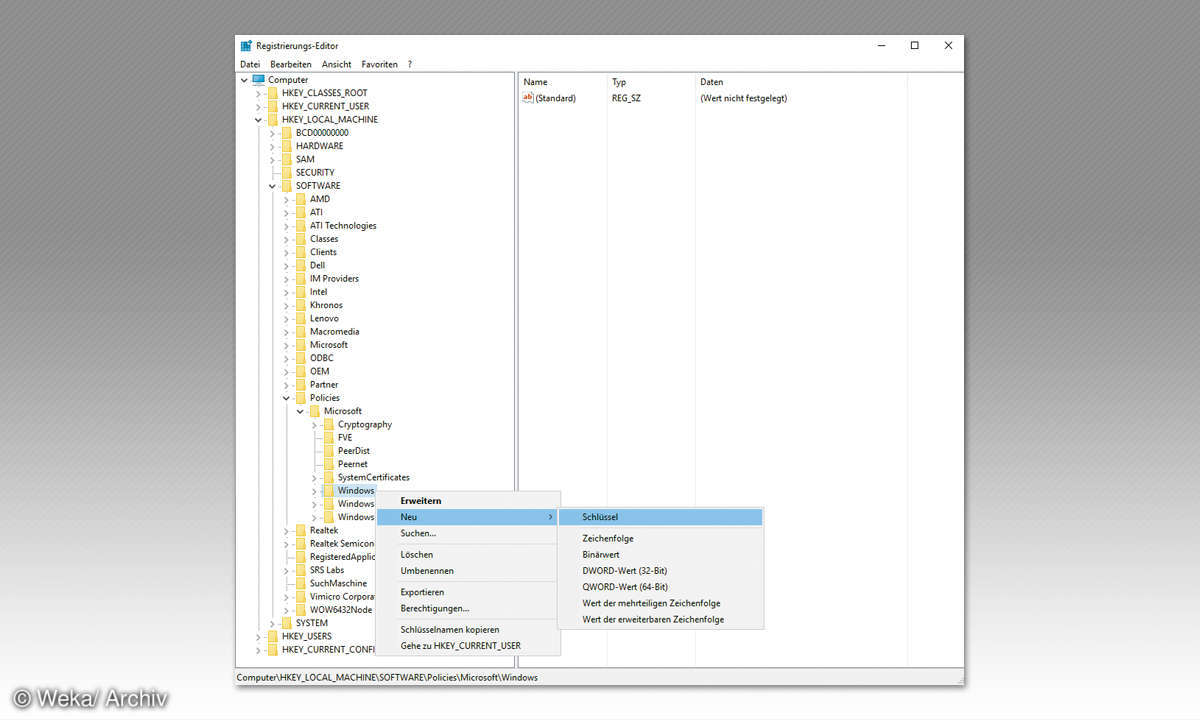Select the IM Providers key
This screenshot has height=720, width=1200.
click(334, 279)
